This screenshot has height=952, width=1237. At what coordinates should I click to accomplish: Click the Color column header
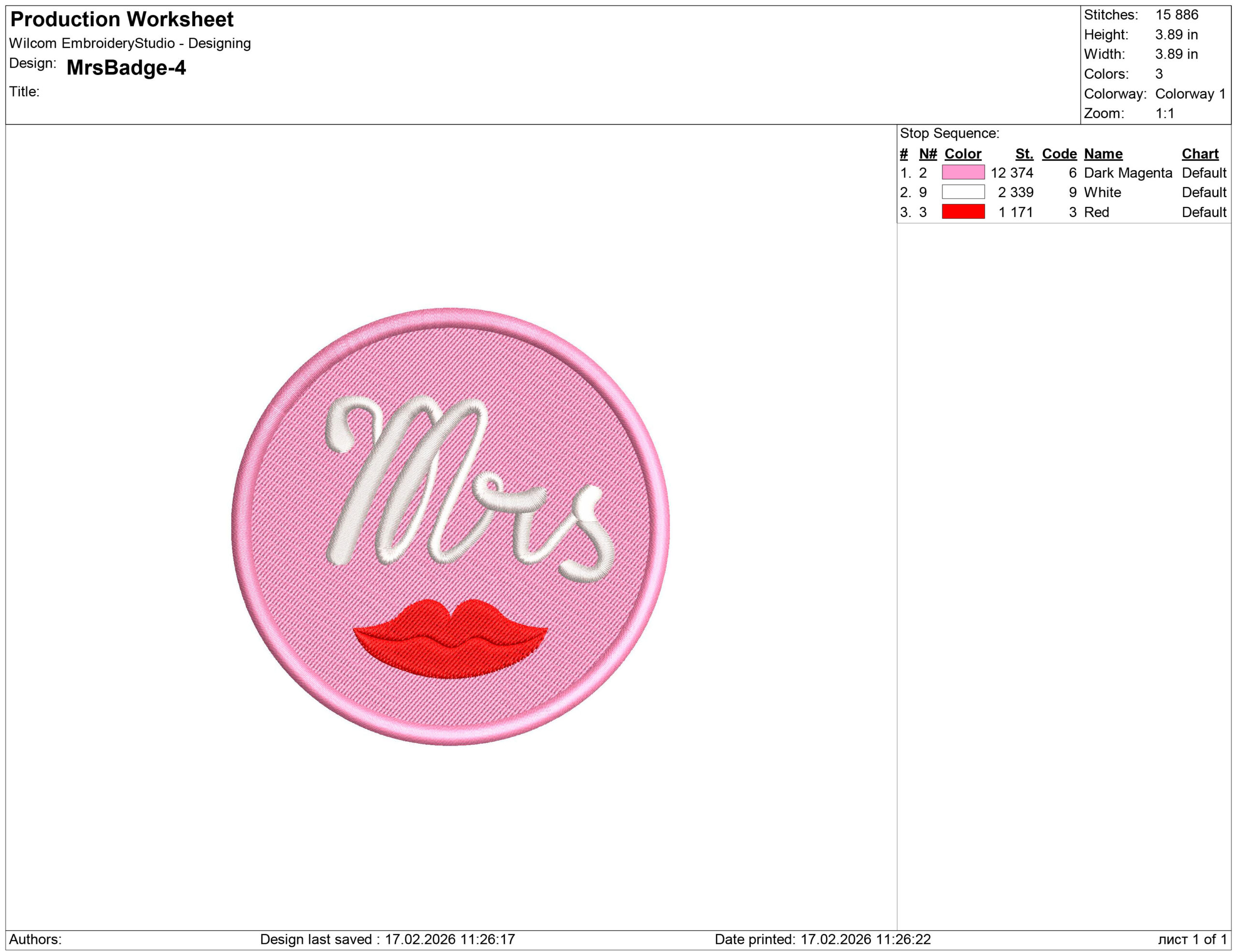[x=963, y=154]
